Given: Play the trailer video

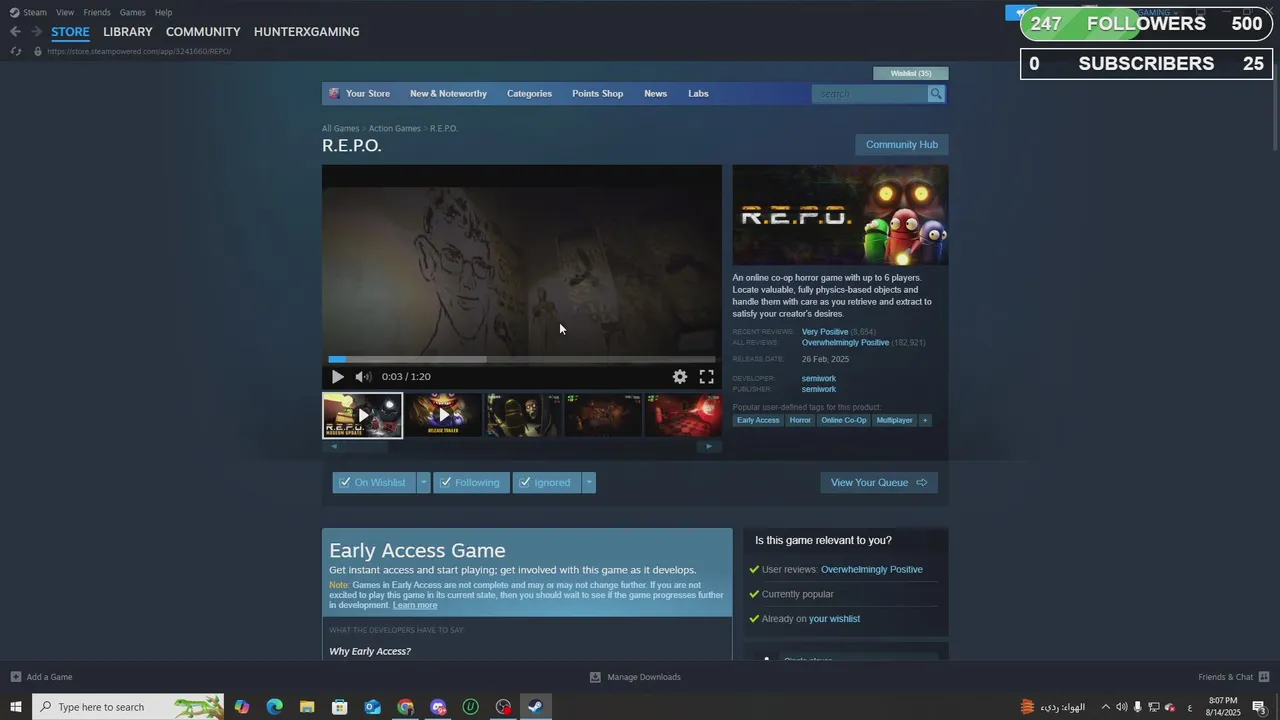Looking at the screenshot, I should [337, 377].
